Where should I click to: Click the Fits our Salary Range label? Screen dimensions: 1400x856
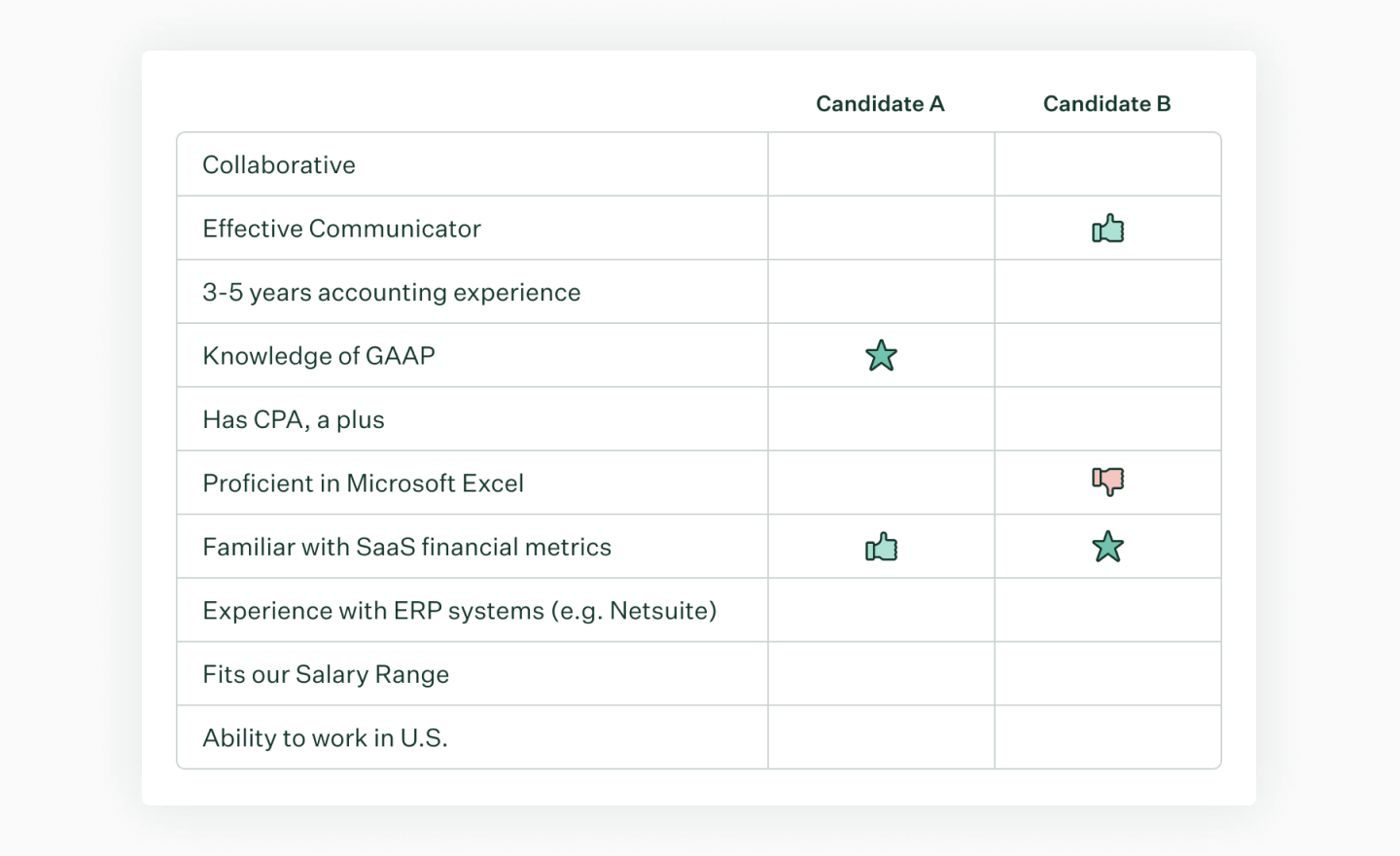pyautogui.click(x=326, y=675)
